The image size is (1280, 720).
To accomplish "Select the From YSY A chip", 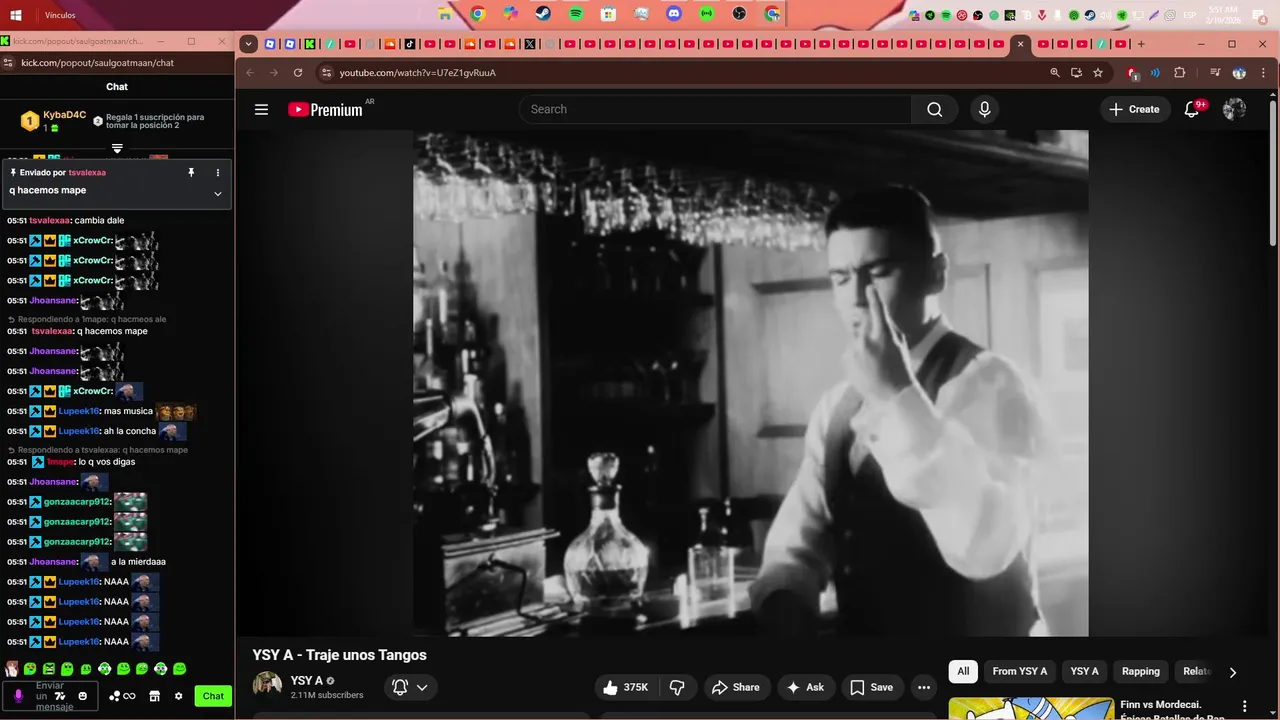I will (1019, 671).
